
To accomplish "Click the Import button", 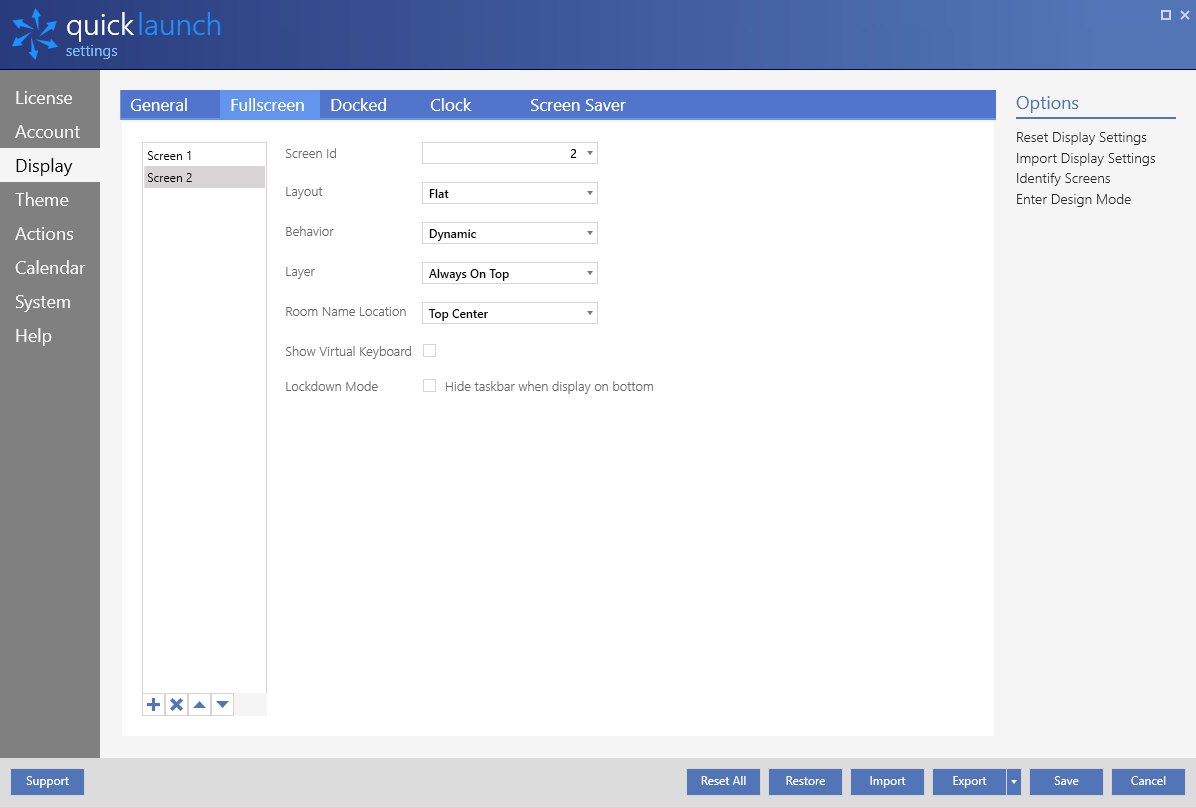I will pos(887,781).
